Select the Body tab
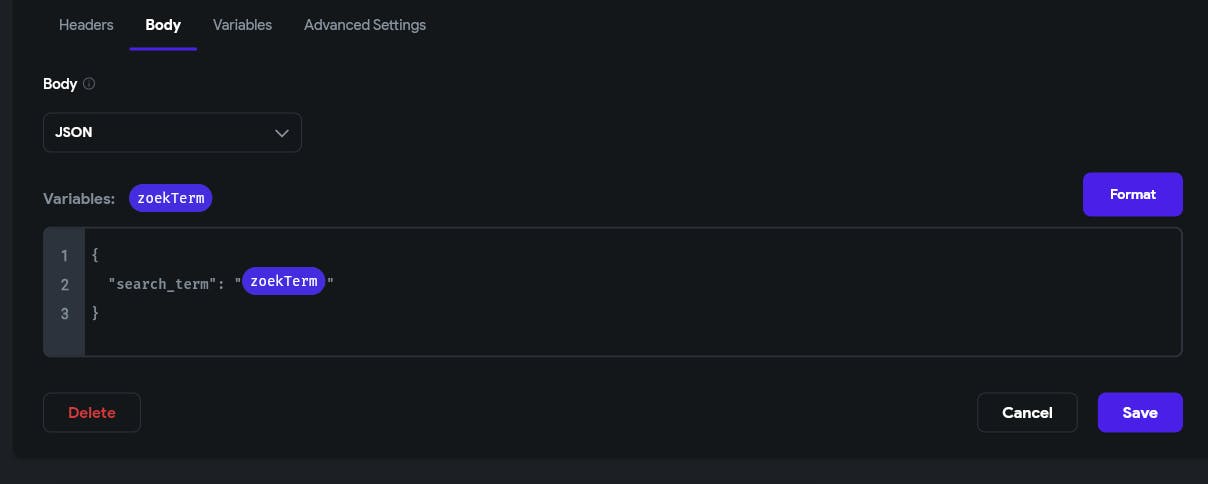This screenshot has width=1208, height=484. (163, 25)
